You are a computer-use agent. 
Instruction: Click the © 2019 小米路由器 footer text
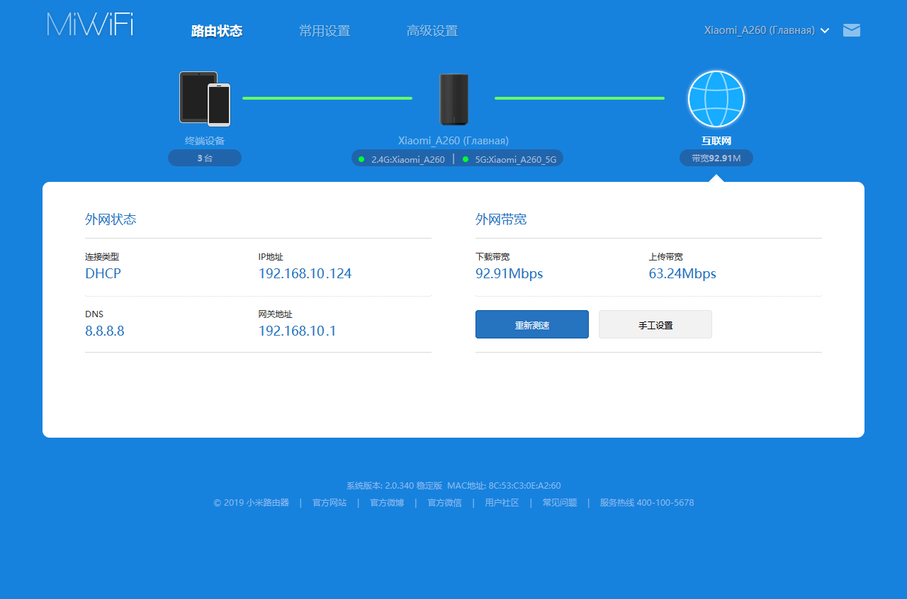[x=251, y=502]
